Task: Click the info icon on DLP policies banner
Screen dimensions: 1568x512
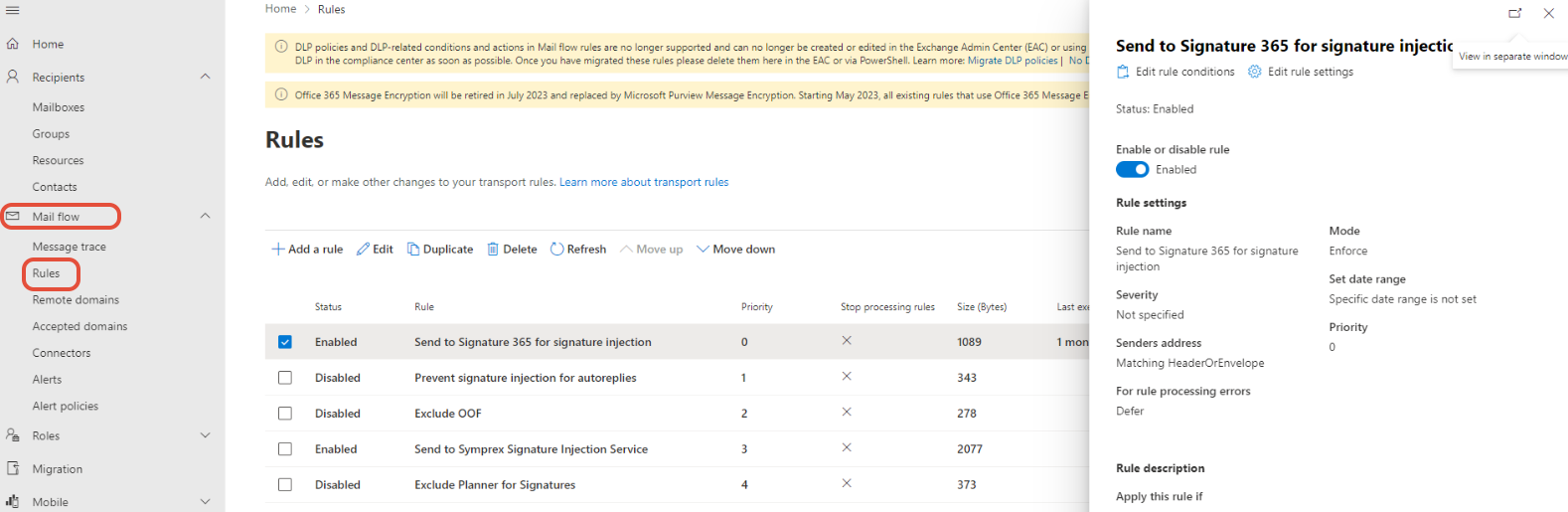Action: [281, 47]
